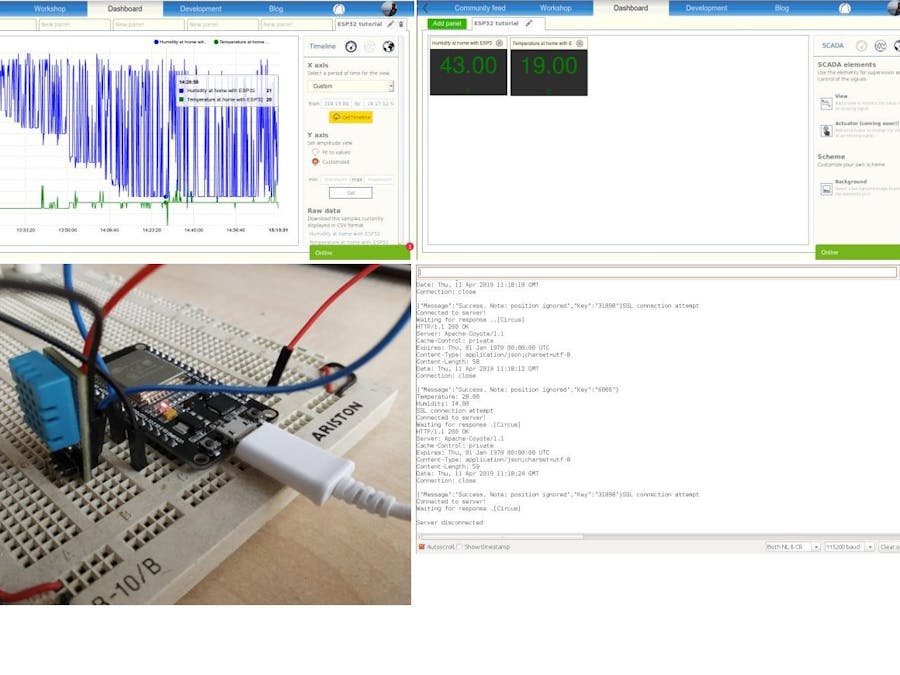The height and width of the screenshot is (675, 900).
Task: Enable the Show timestamp checkbox
Action: (x=459, y=546)
